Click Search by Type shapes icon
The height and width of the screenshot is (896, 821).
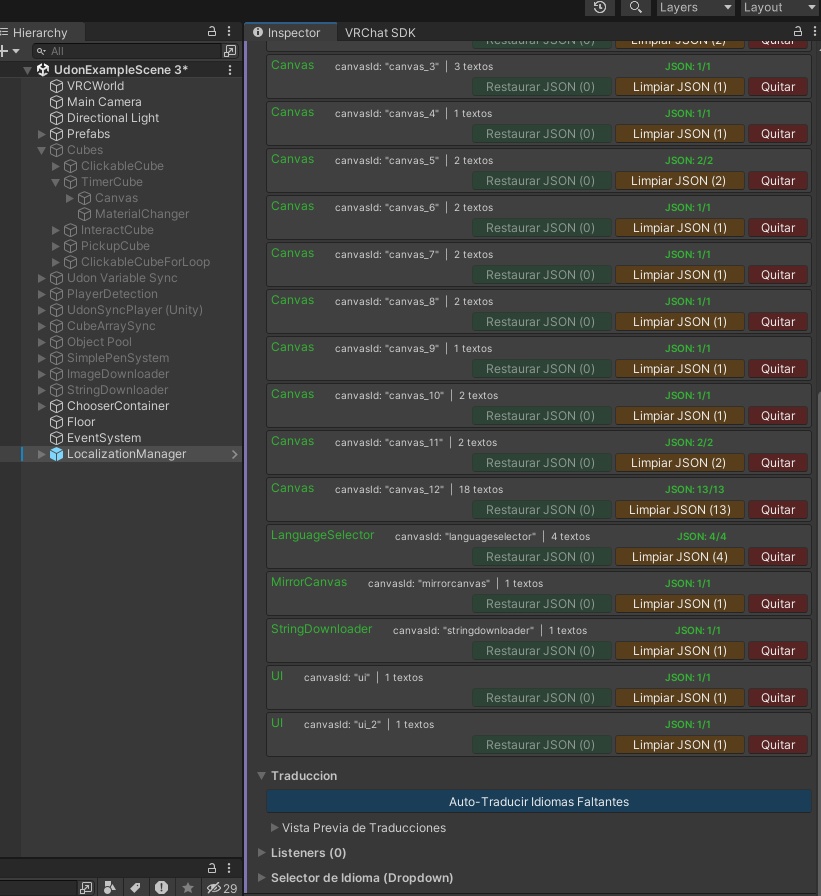[110, 887]
